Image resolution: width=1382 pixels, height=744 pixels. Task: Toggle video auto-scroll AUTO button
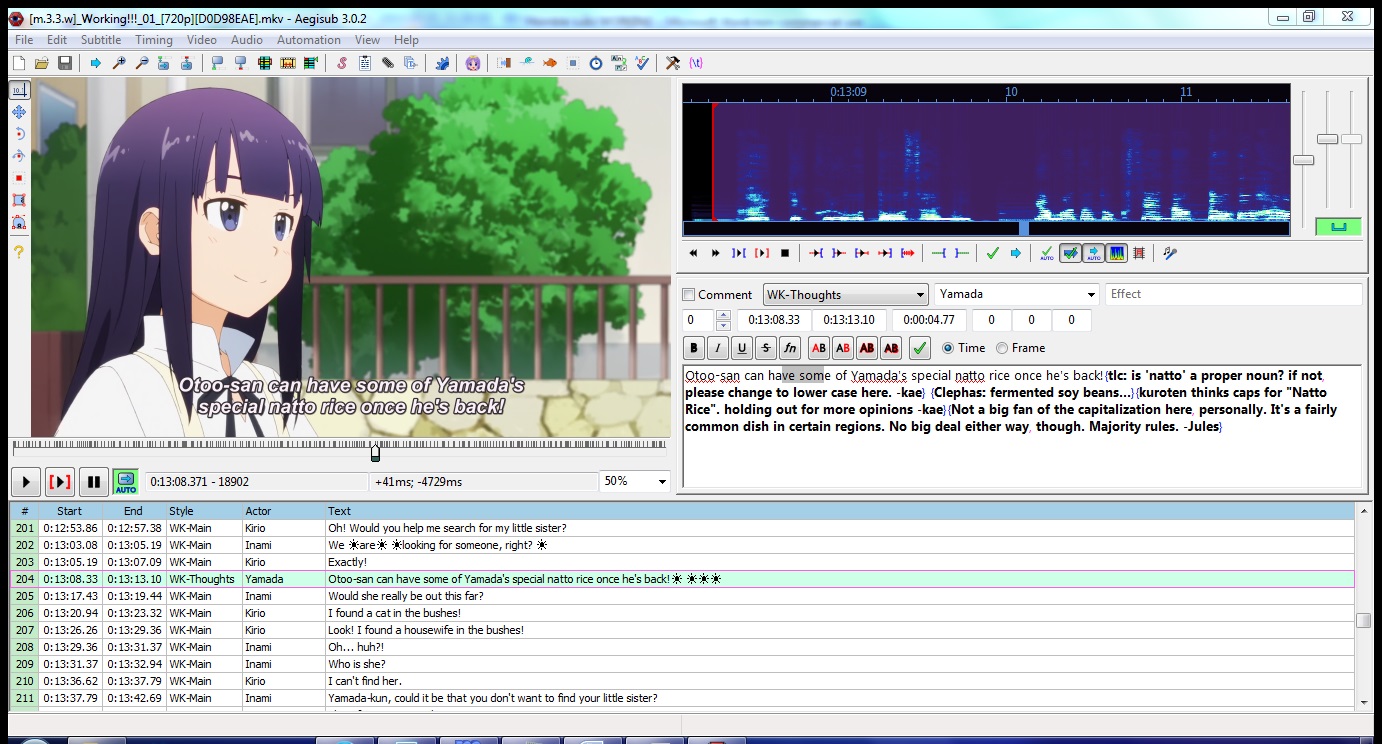(x=125, y=482)
